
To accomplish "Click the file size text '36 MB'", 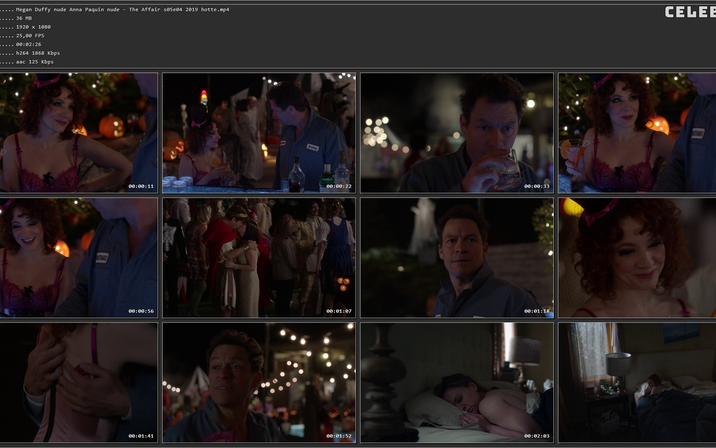I will 24,18.
